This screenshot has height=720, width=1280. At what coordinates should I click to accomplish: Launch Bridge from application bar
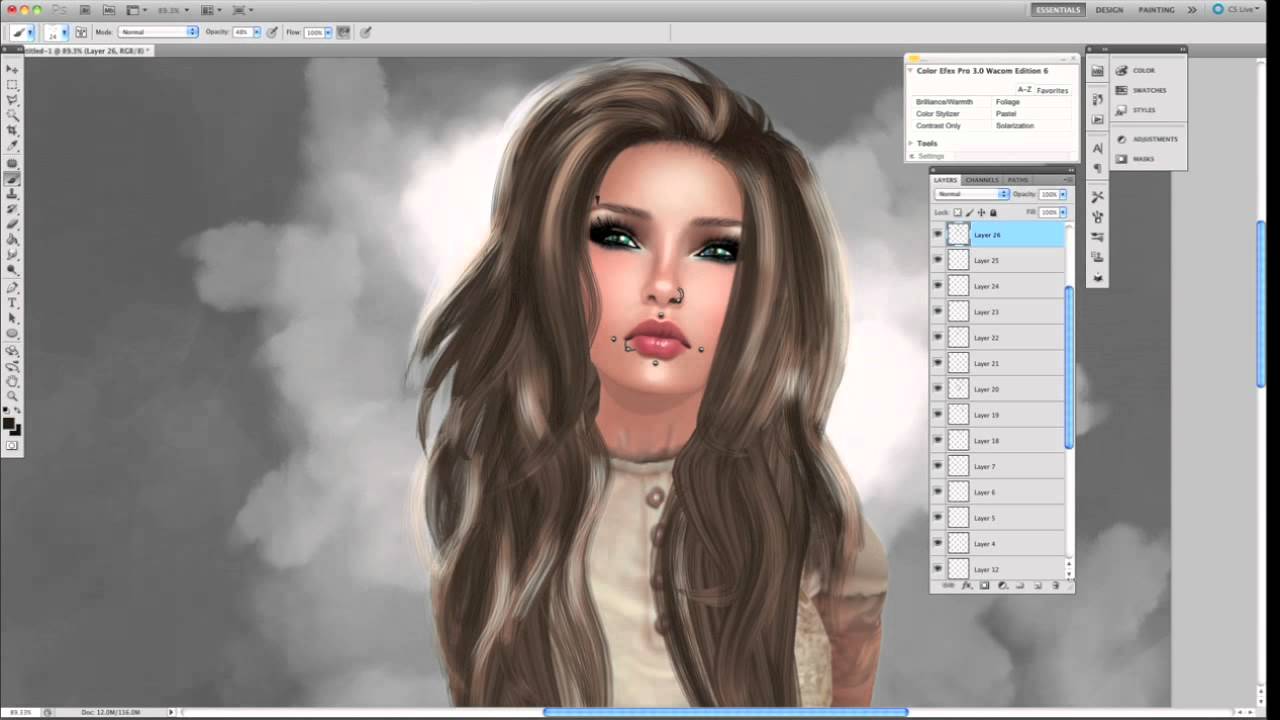click(x=84, y=10)
